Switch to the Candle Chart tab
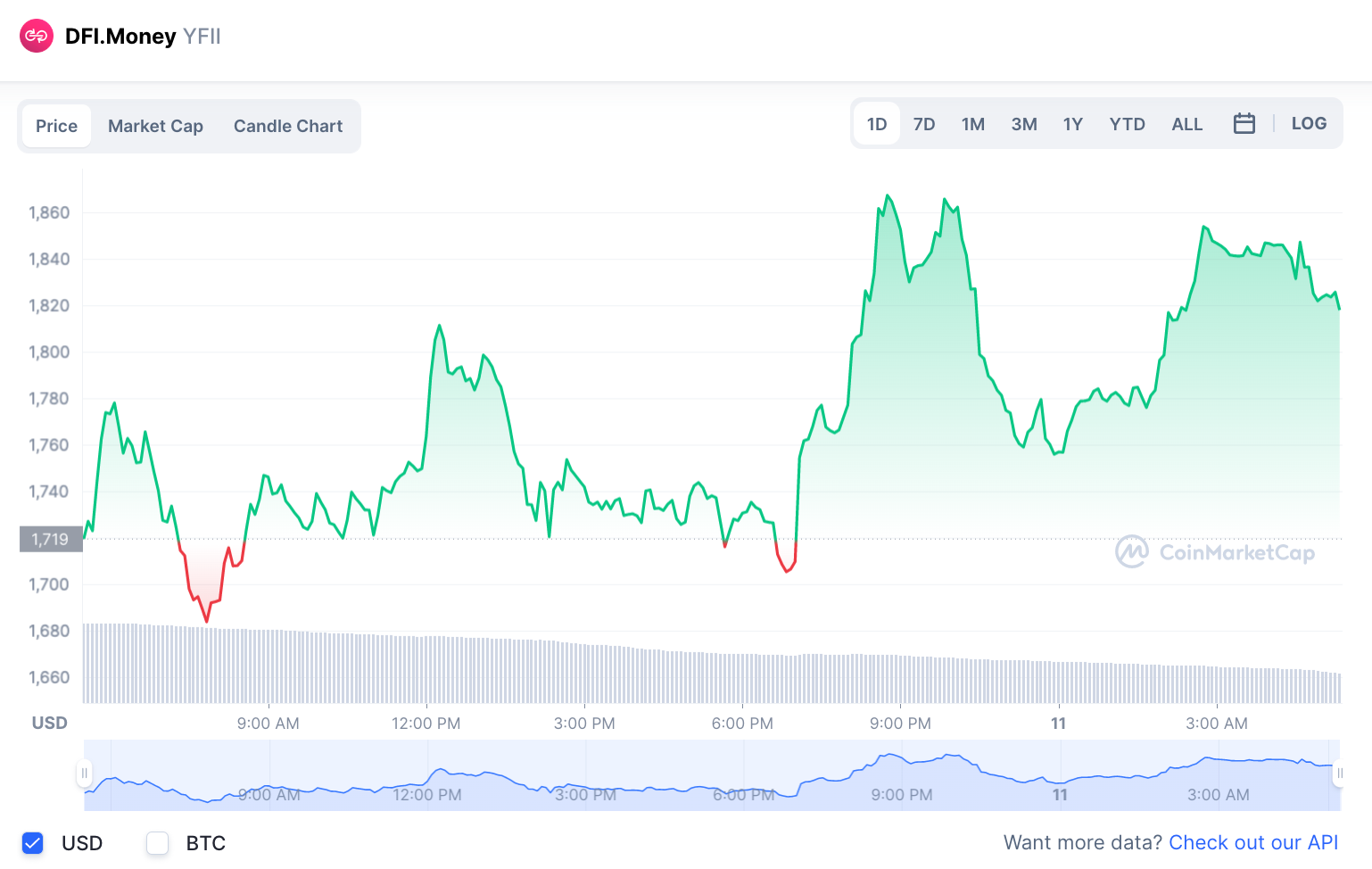This screenshot has width=1372, height=869. point(288,126)
